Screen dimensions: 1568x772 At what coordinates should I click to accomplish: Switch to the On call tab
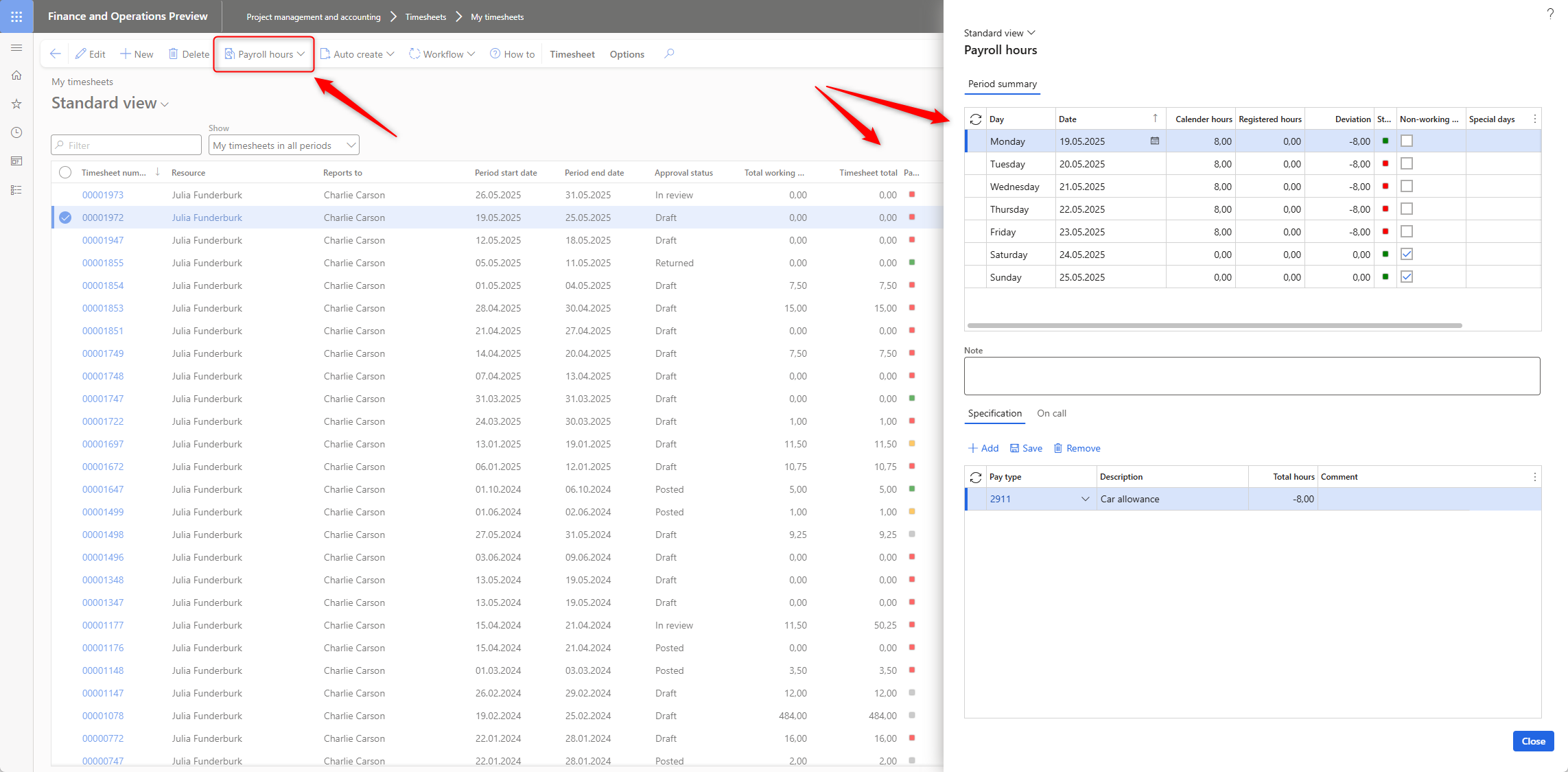pos(1051,414)
